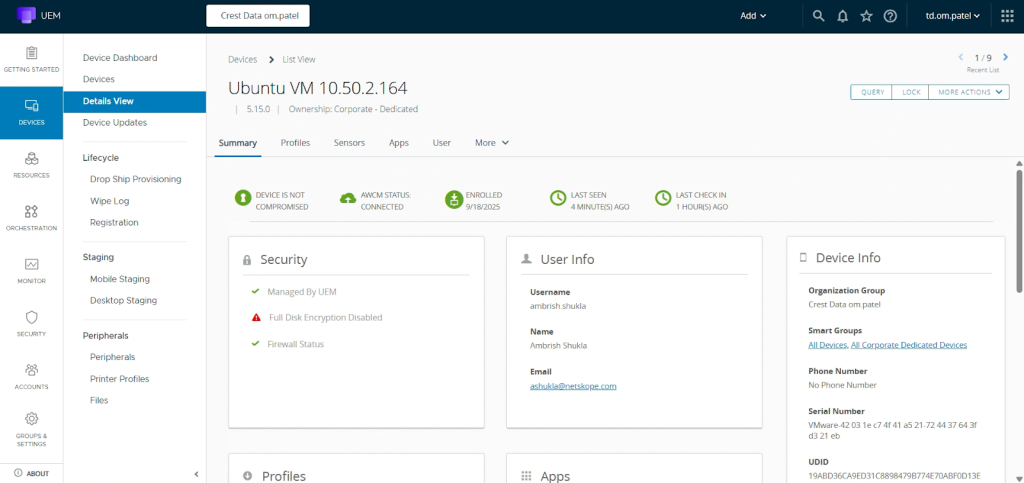Screen dimensions: 1024x483
Task: Open the Files page
Action: click(x=99, y=400)
